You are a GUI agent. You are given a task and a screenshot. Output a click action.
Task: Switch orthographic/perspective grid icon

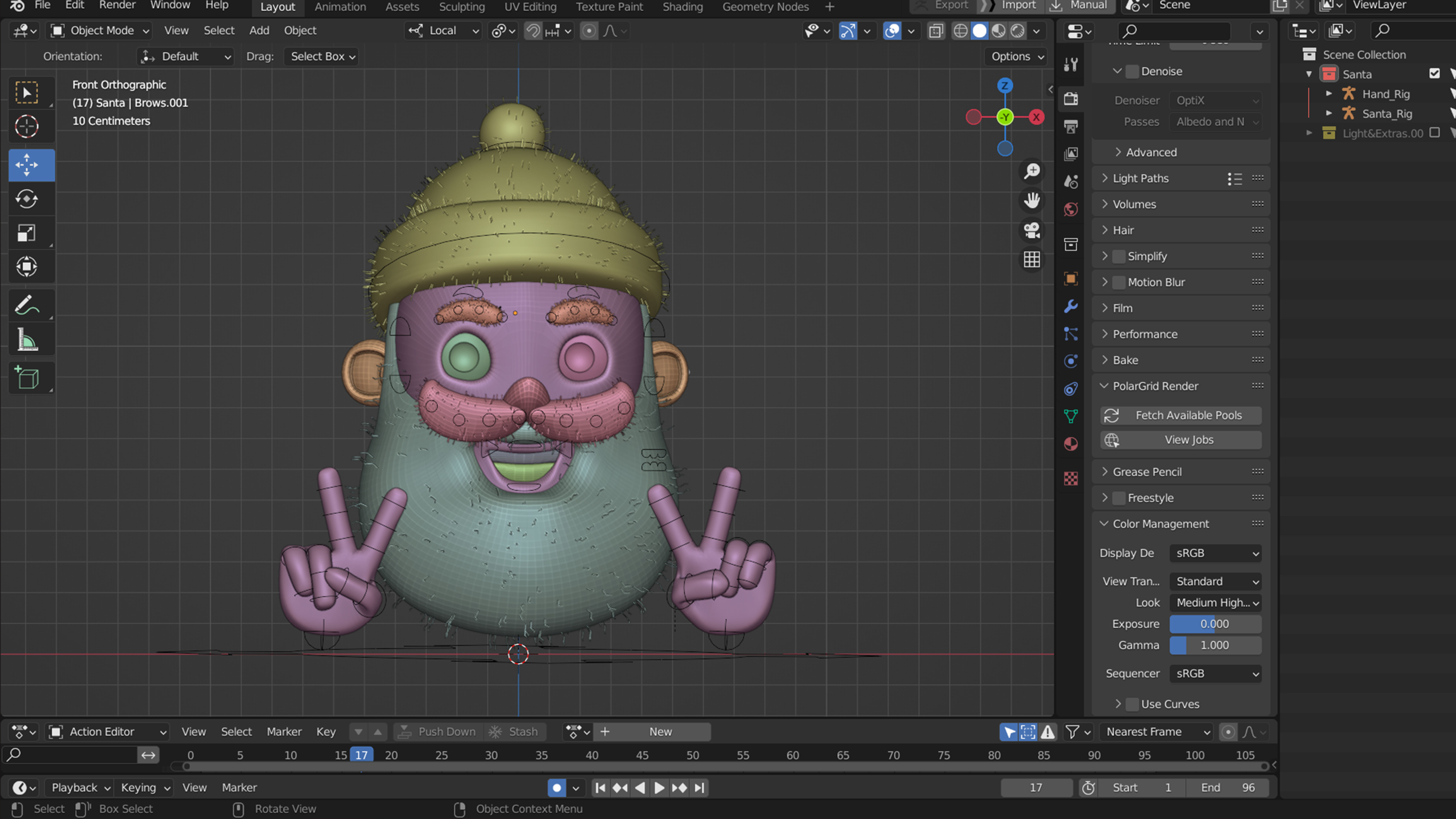click(x=1032, y=259)
